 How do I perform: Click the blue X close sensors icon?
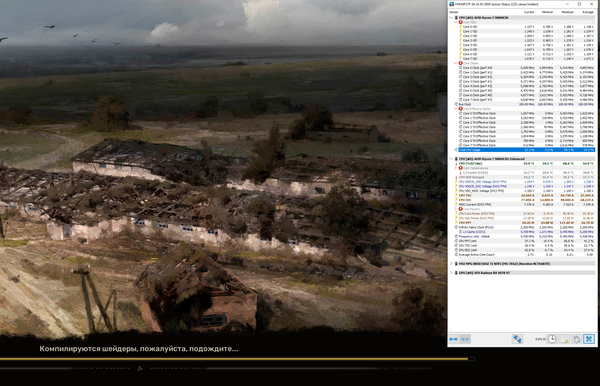[589, 339]
